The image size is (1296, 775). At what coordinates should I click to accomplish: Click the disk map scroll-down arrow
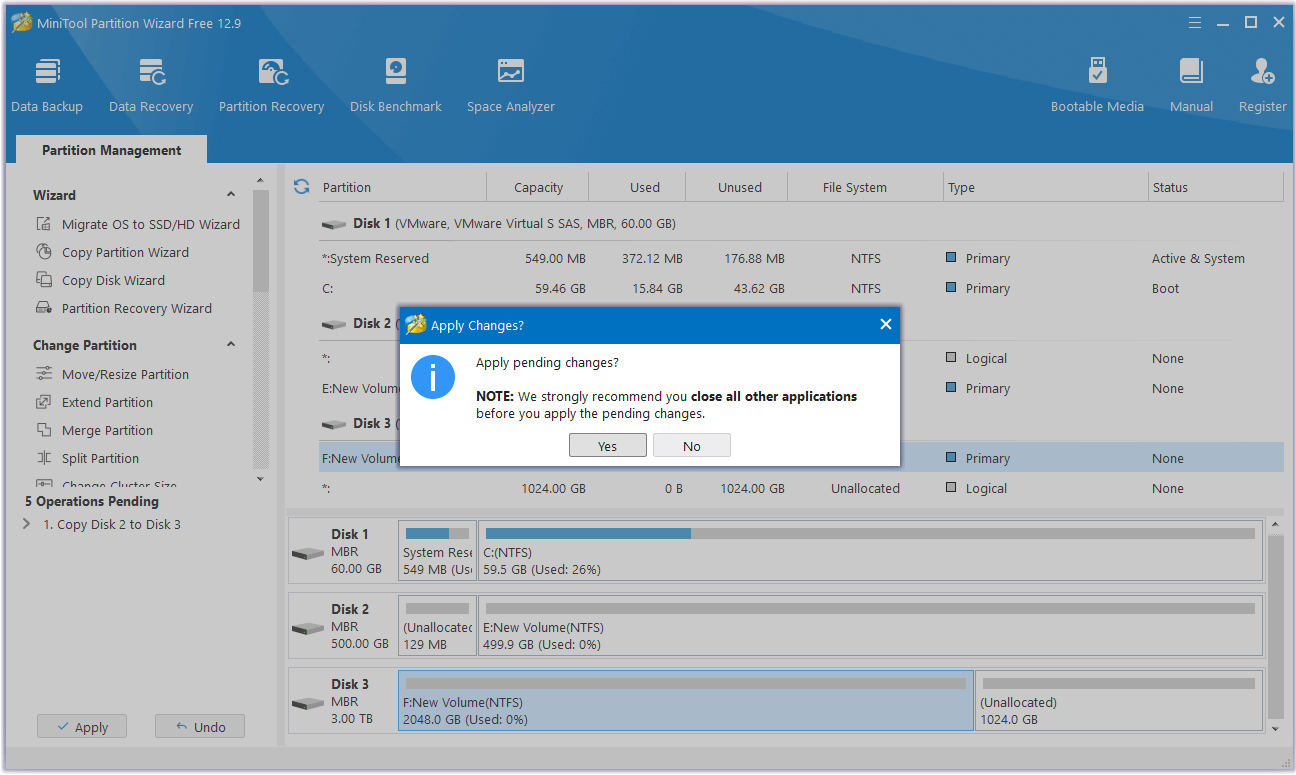click(x=1275, y=730)
